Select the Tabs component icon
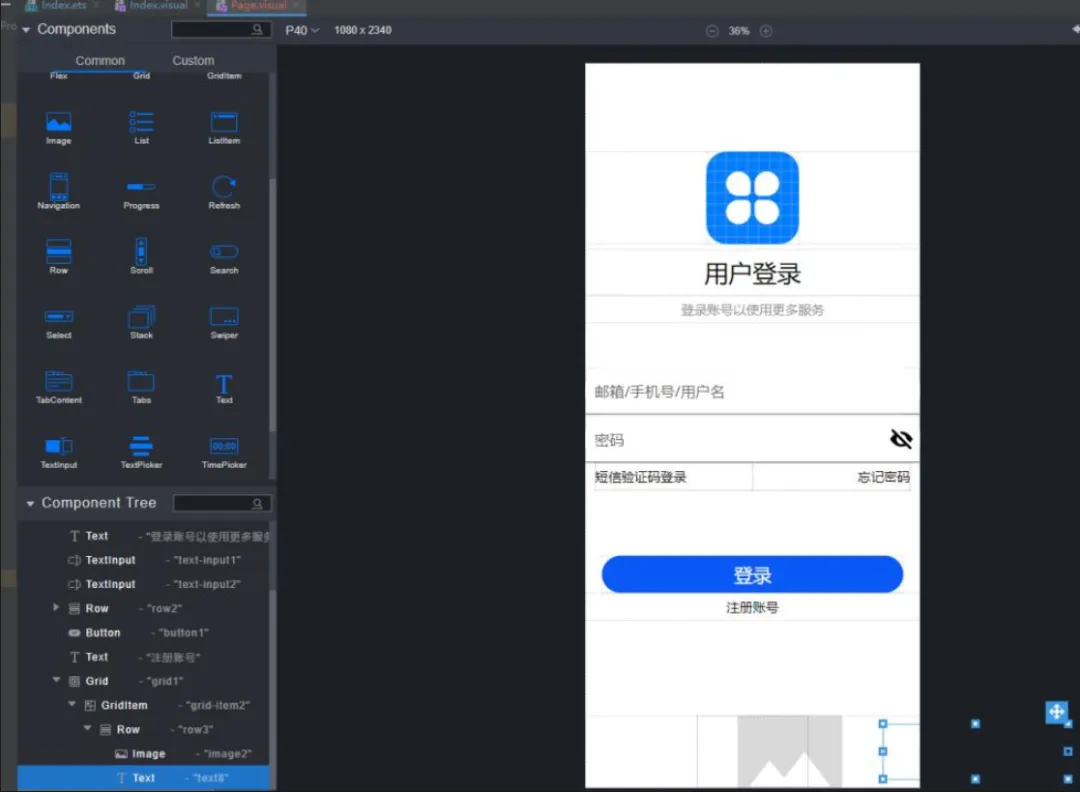Image resolution: width=1080 pixels, height=792 pixels. [141, 381]
